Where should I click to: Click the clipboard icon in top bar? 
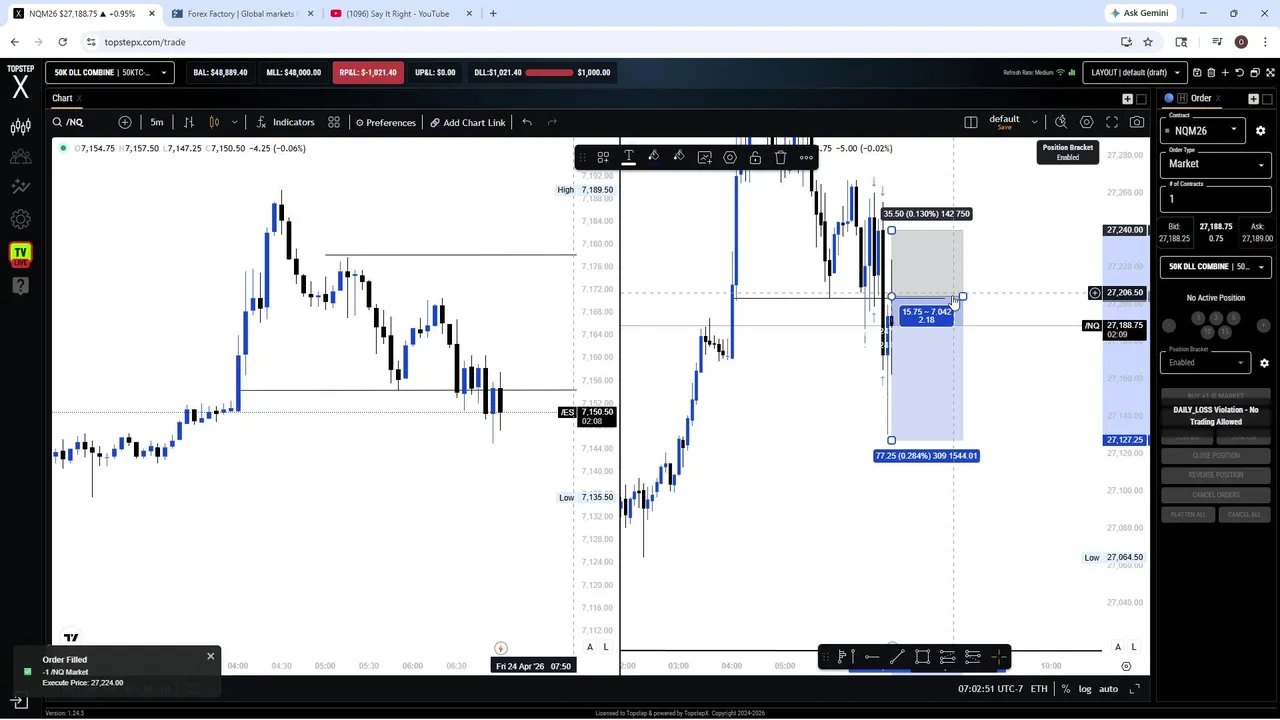(1211, 72)
